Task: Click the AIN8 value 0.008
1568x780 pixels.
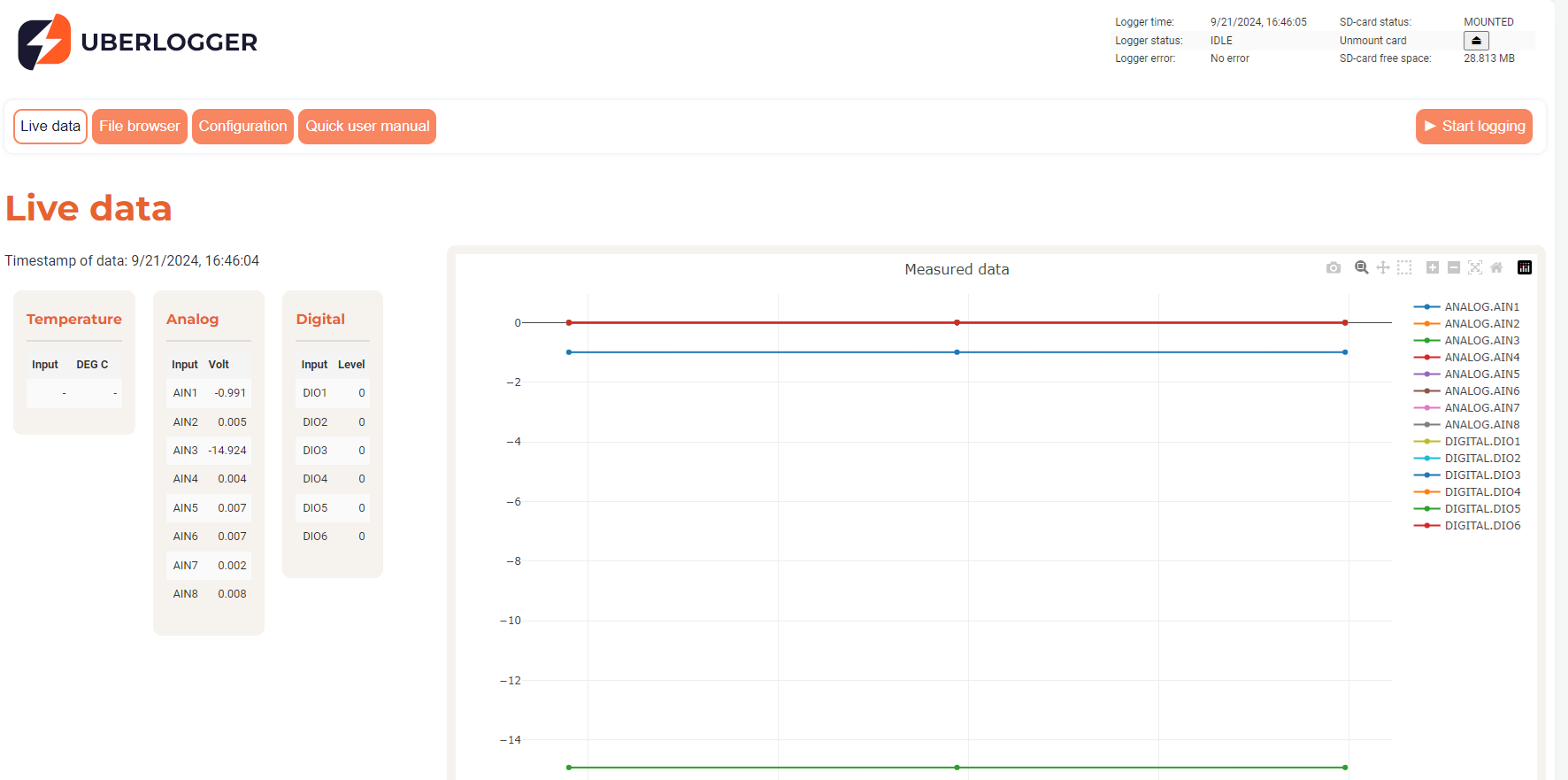Action: pyautogui.click(x=232, y=594)
